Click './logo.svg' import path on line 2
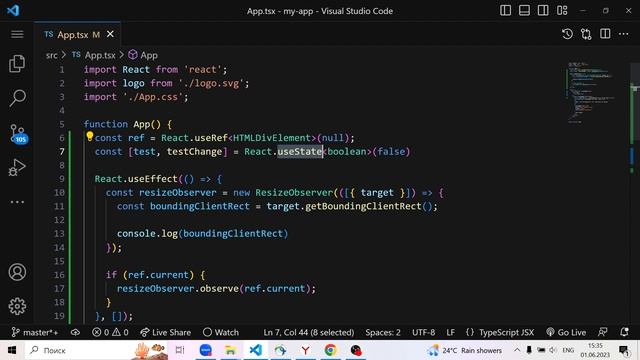 (x=211, y=83)
